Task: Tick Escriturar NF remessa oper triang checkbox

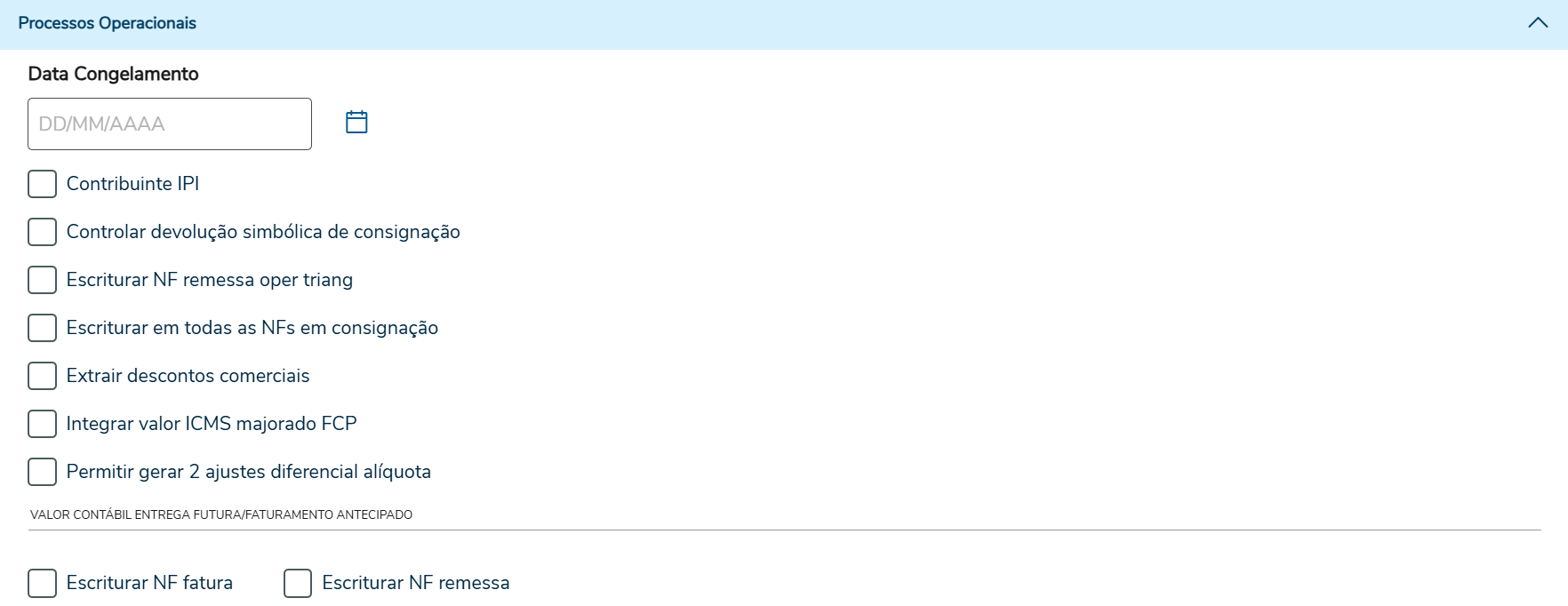Action: (x=42, y=280)
